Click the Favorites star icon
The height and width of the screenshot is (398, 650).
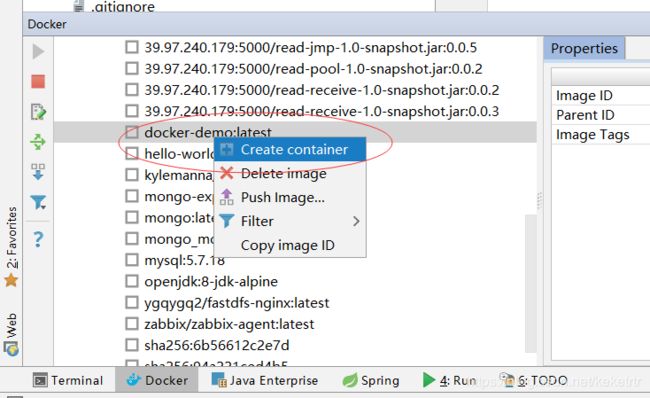11,281
